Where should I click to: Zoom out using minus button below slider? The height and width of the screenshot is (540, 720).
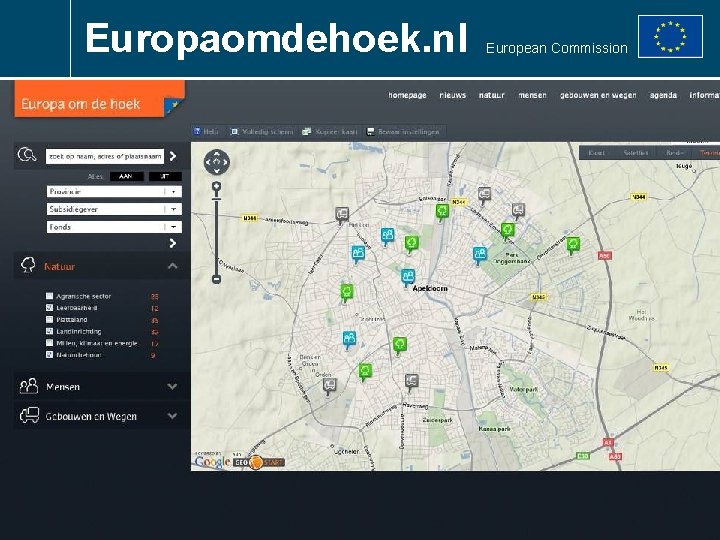[216, 279]
